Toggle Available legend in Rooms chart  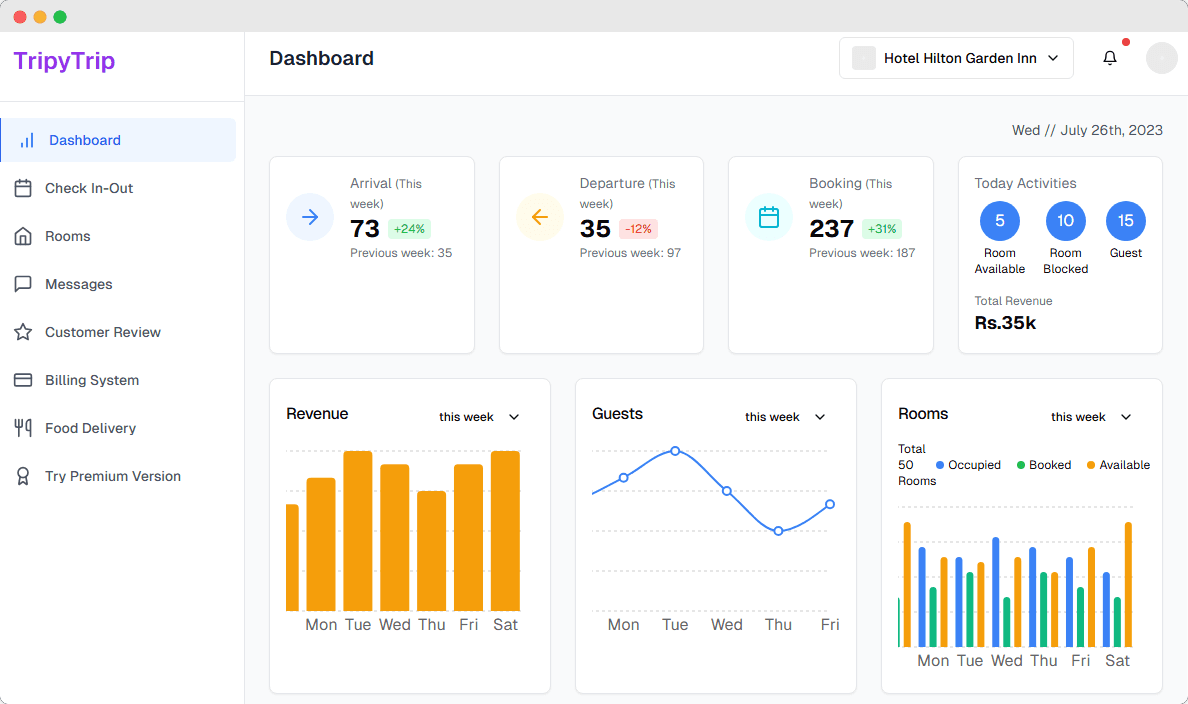1117,465
